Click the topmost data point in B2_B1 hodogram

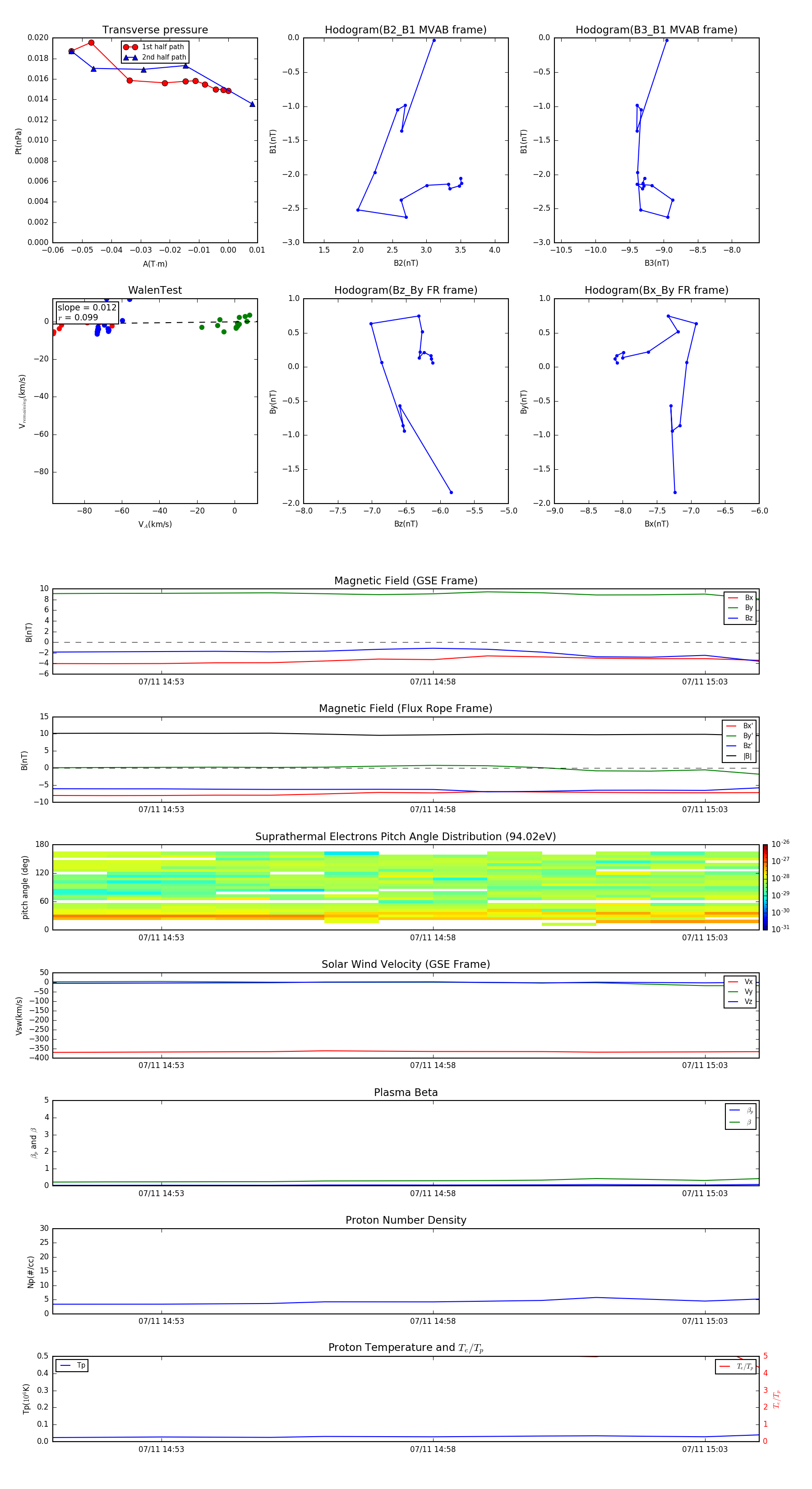pyautogui.click(x=434, y=41)
